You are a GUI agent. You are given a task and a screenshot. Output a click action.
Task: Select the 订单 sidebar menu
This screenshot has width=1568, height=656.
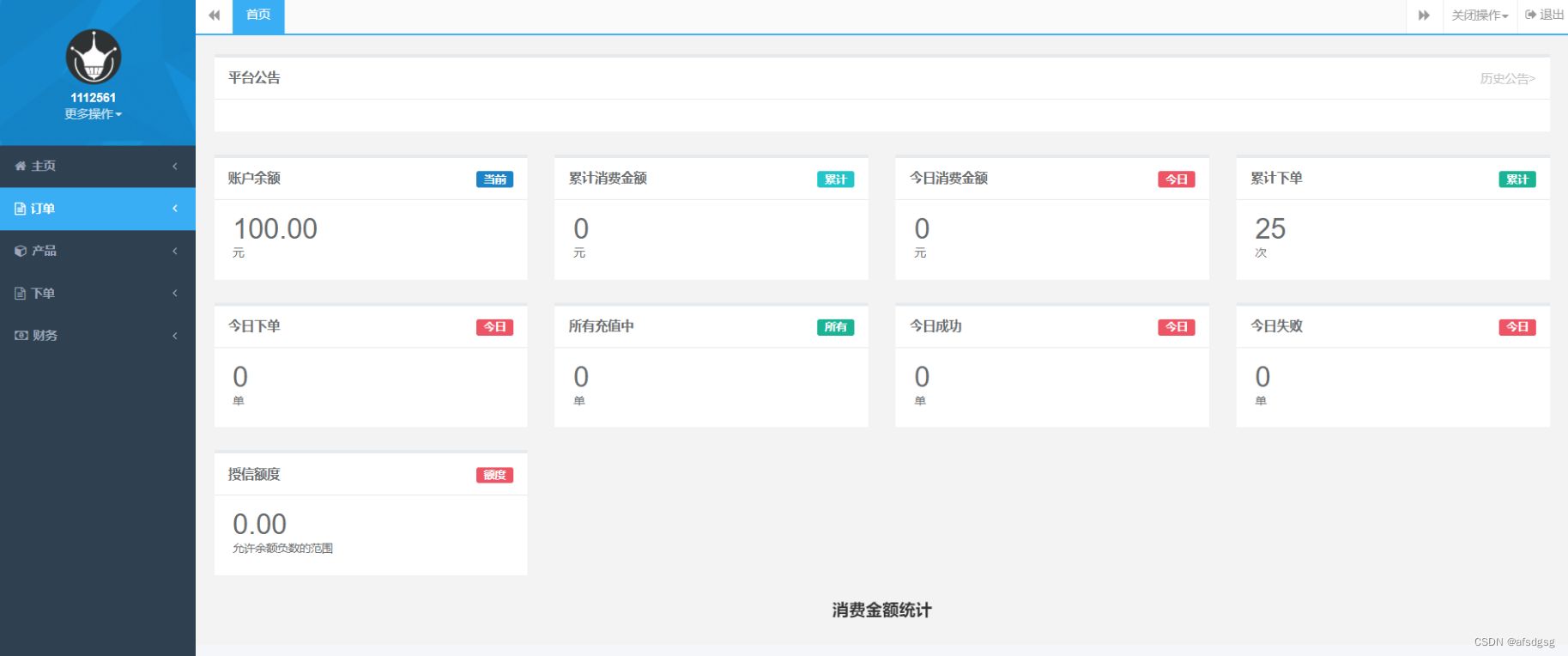point(98,209)
